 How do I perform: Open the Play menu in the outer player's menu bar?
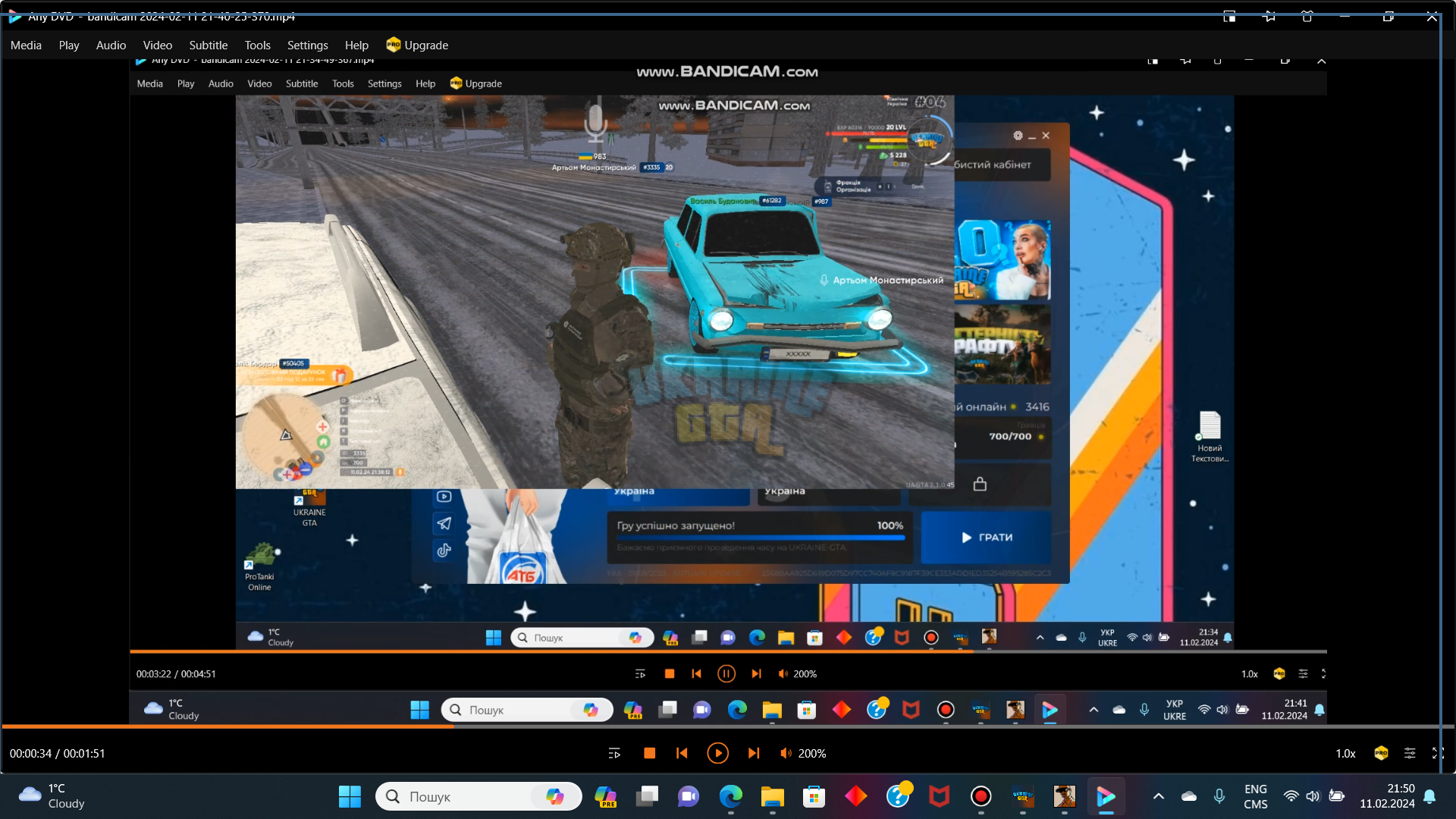pyautogui.click(x=69, y=45)
